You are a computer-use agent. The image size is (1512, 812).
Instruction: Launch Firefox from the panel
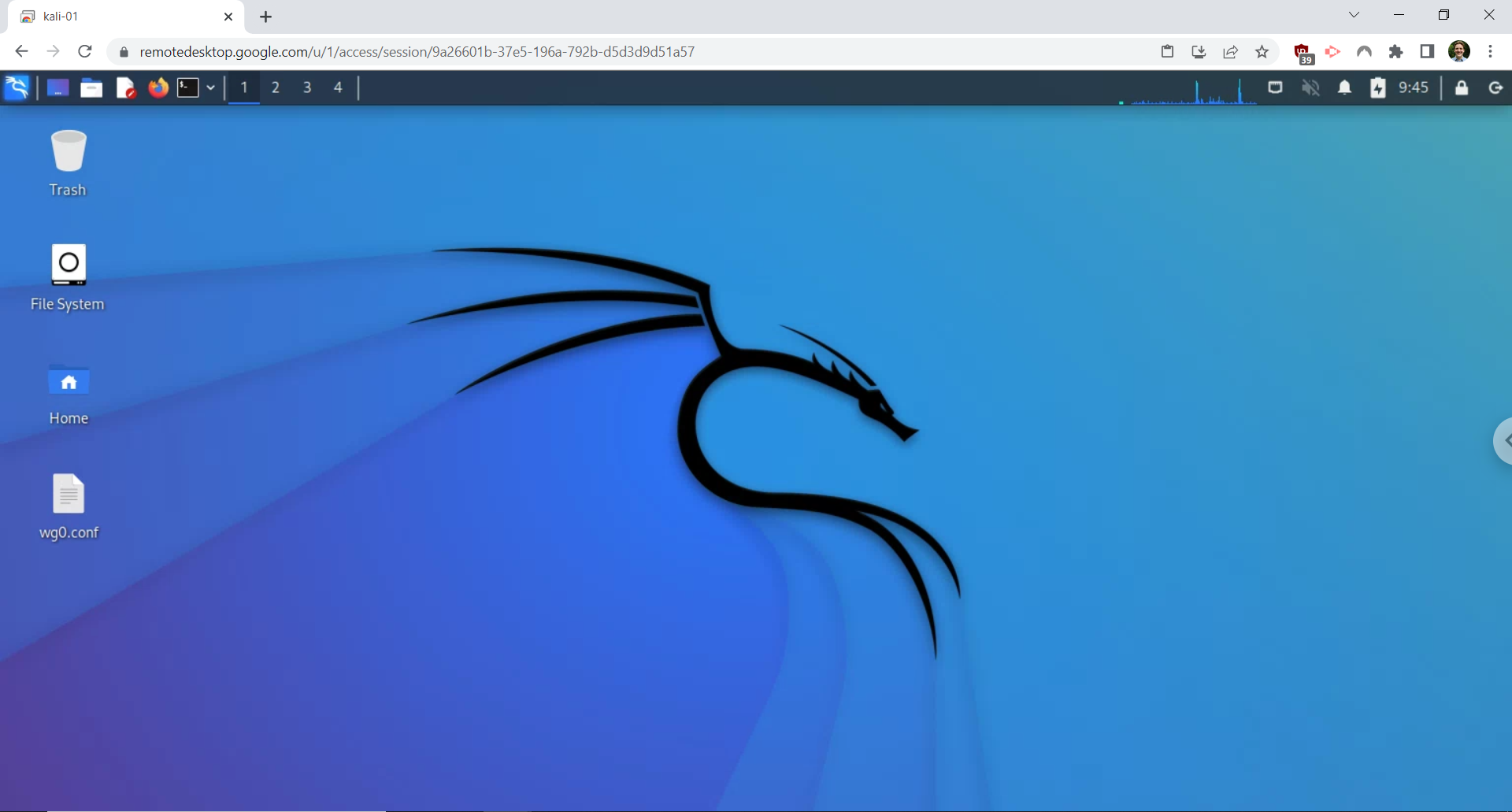coord(158,87)
